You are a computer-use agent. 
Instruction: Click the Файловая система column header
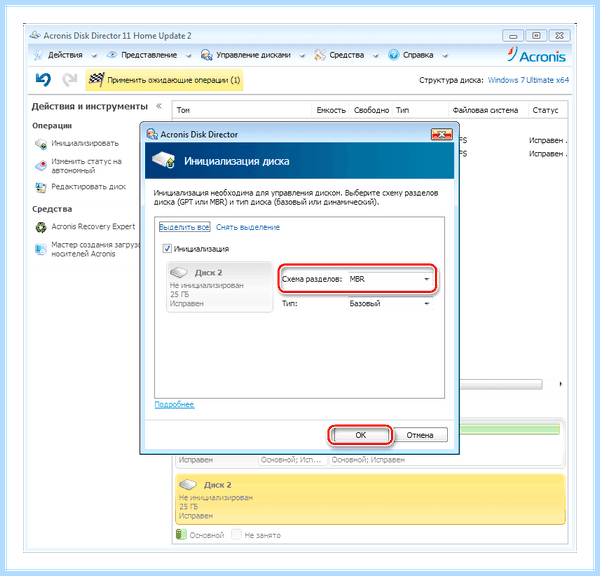tap(488, 110)
